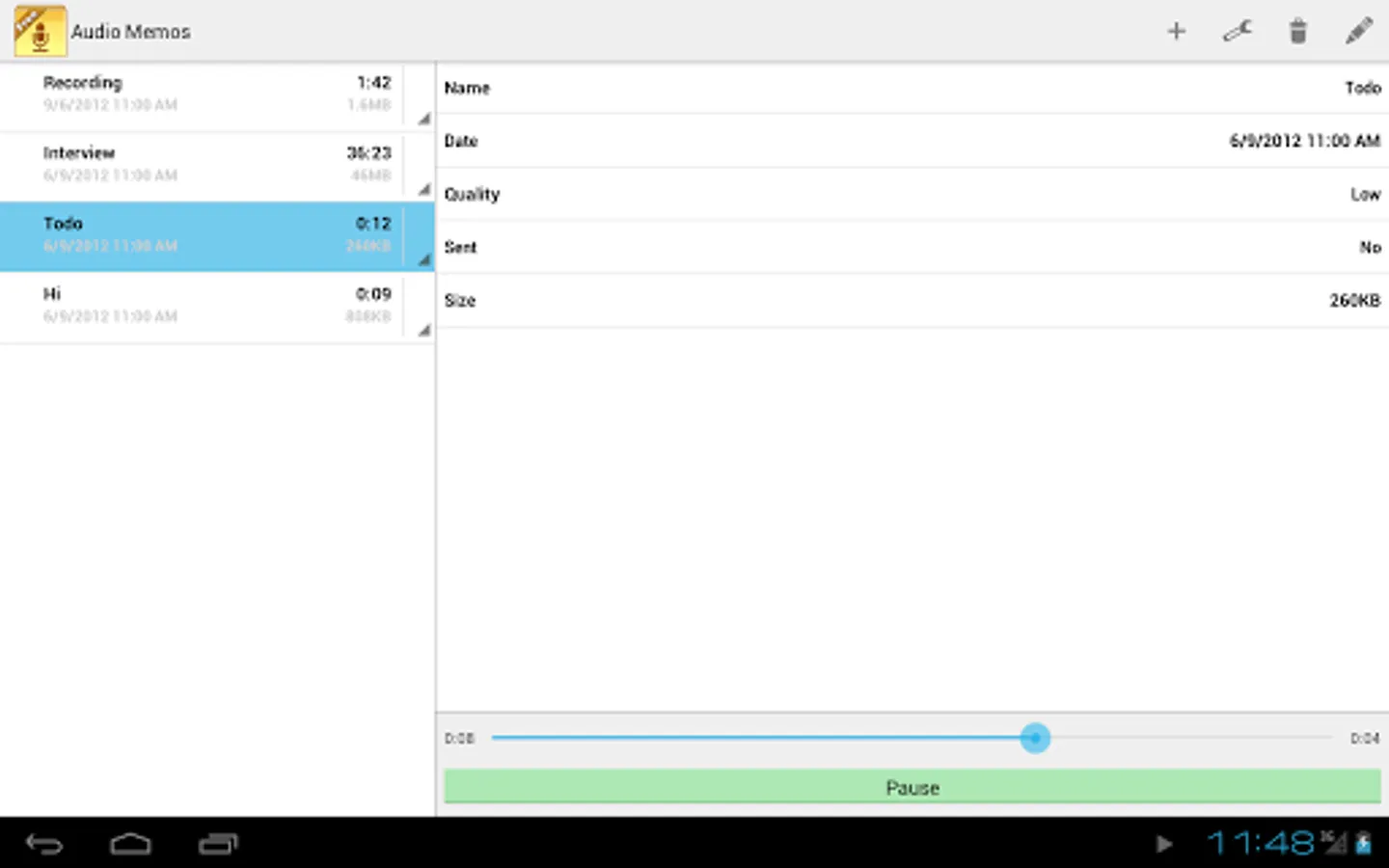Click the Sent value No

tap(1370, 247)
